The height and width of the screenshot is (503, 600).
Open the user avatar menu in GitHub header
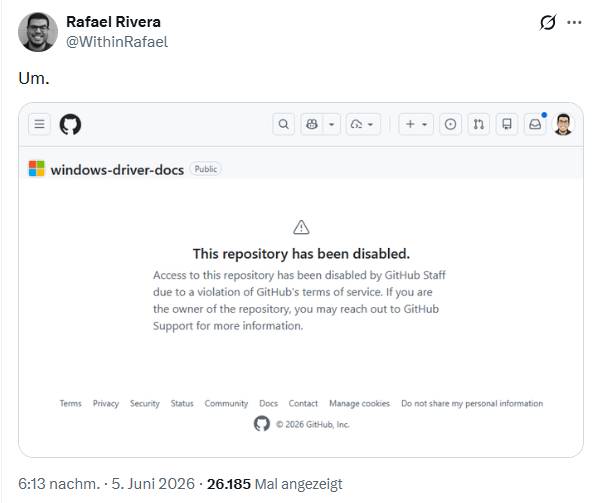pyautogui.click(x=563, y=124)
